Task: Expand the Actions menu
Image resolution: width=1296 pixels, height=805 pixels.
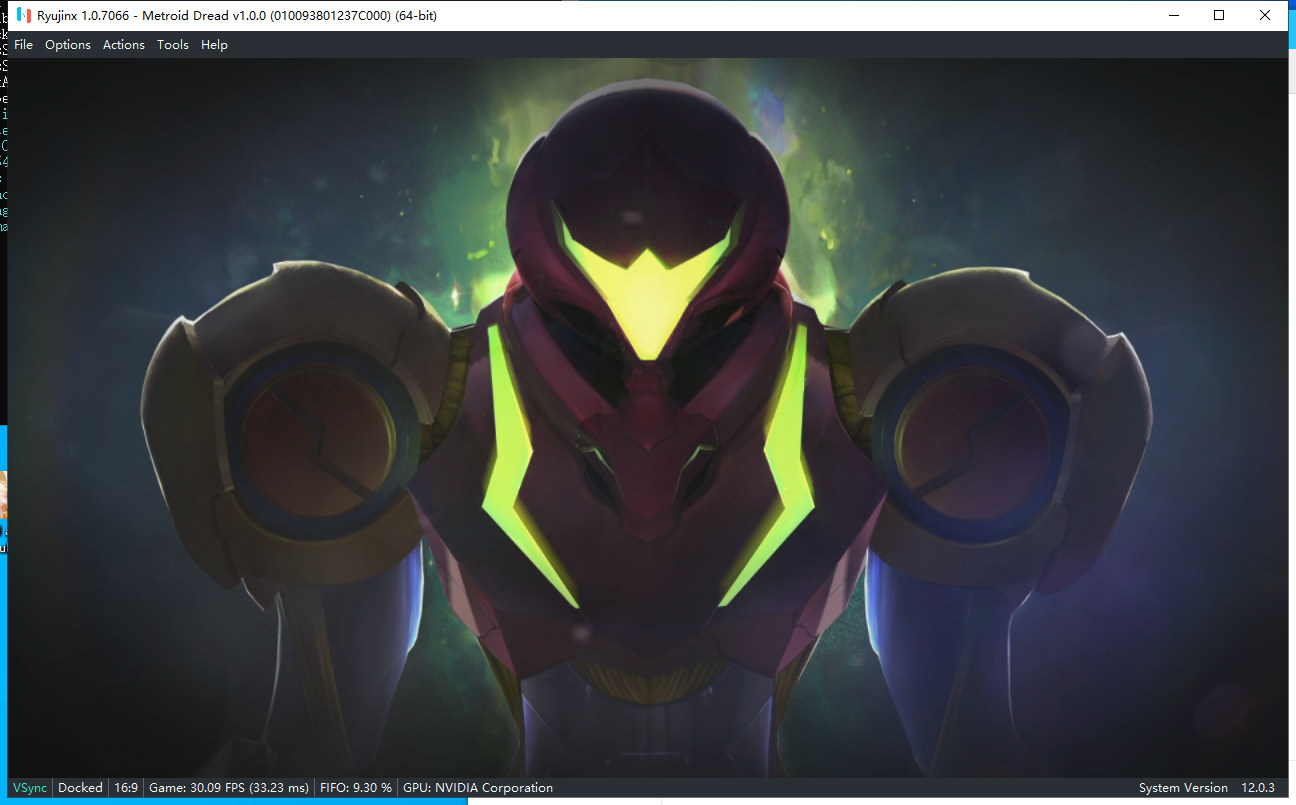Action: point(124,45)
